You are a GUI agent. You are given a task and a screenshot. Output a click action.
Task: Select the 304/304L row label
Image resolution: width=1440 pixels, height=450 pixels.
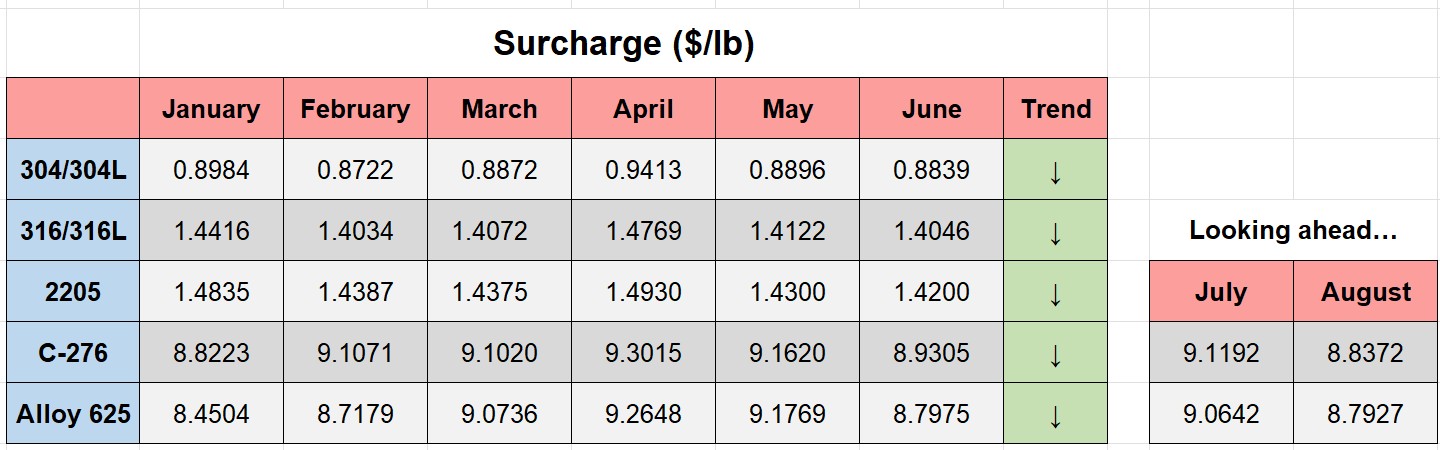[73, 170]
